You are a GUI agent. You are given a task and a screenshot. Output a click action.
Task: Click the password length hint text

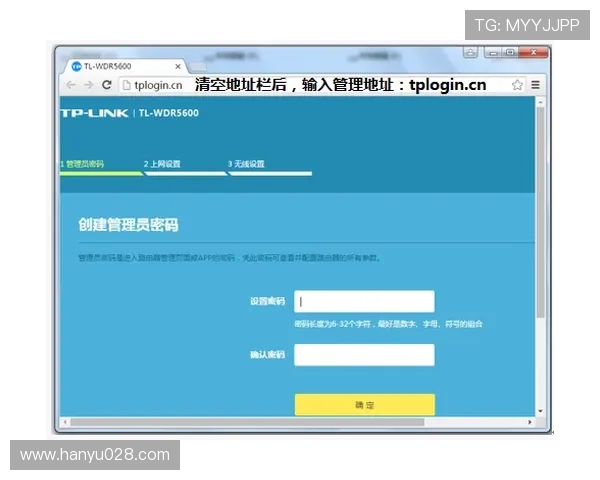[x=388, y=324]
